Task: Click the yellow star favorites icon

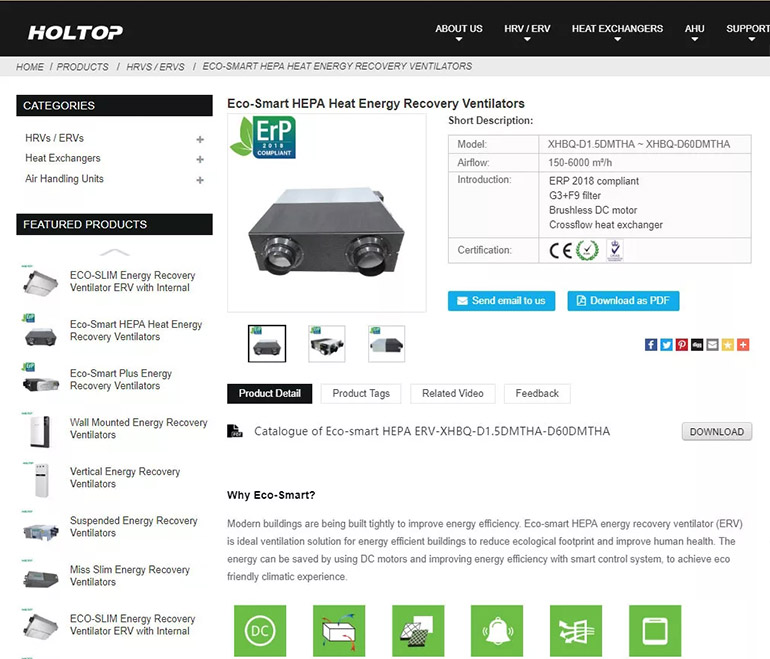Action: tap(728, 345)
